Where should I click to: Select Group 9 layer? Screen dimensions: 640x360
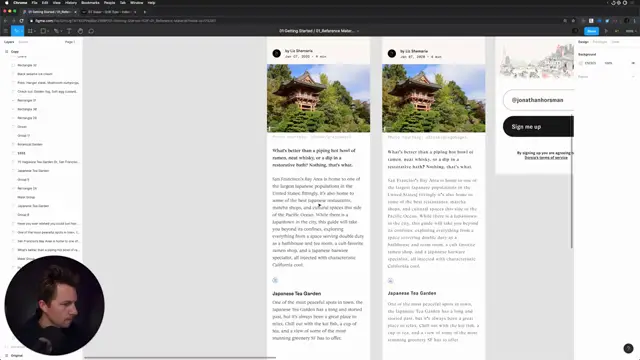[x=23, y=180]
